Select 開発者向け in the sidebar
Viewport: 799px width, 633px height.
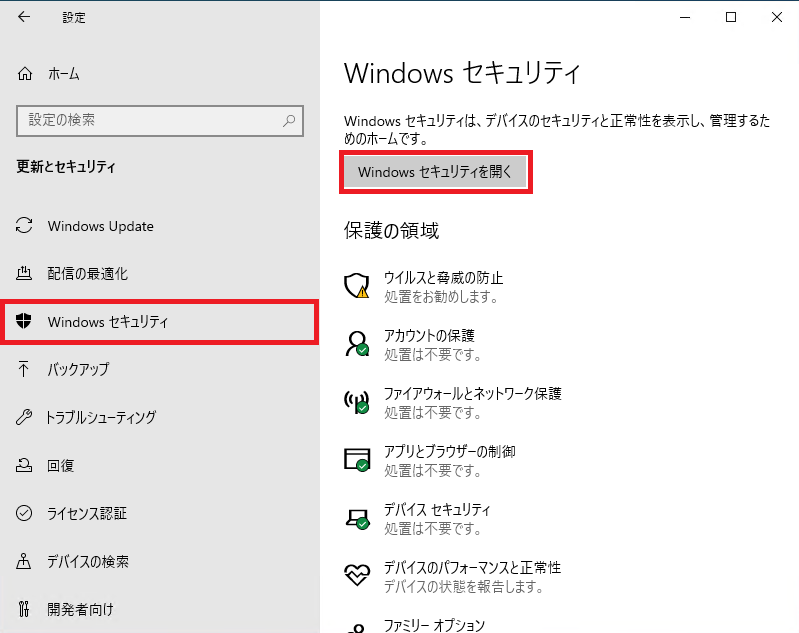(x=81, y=609)
